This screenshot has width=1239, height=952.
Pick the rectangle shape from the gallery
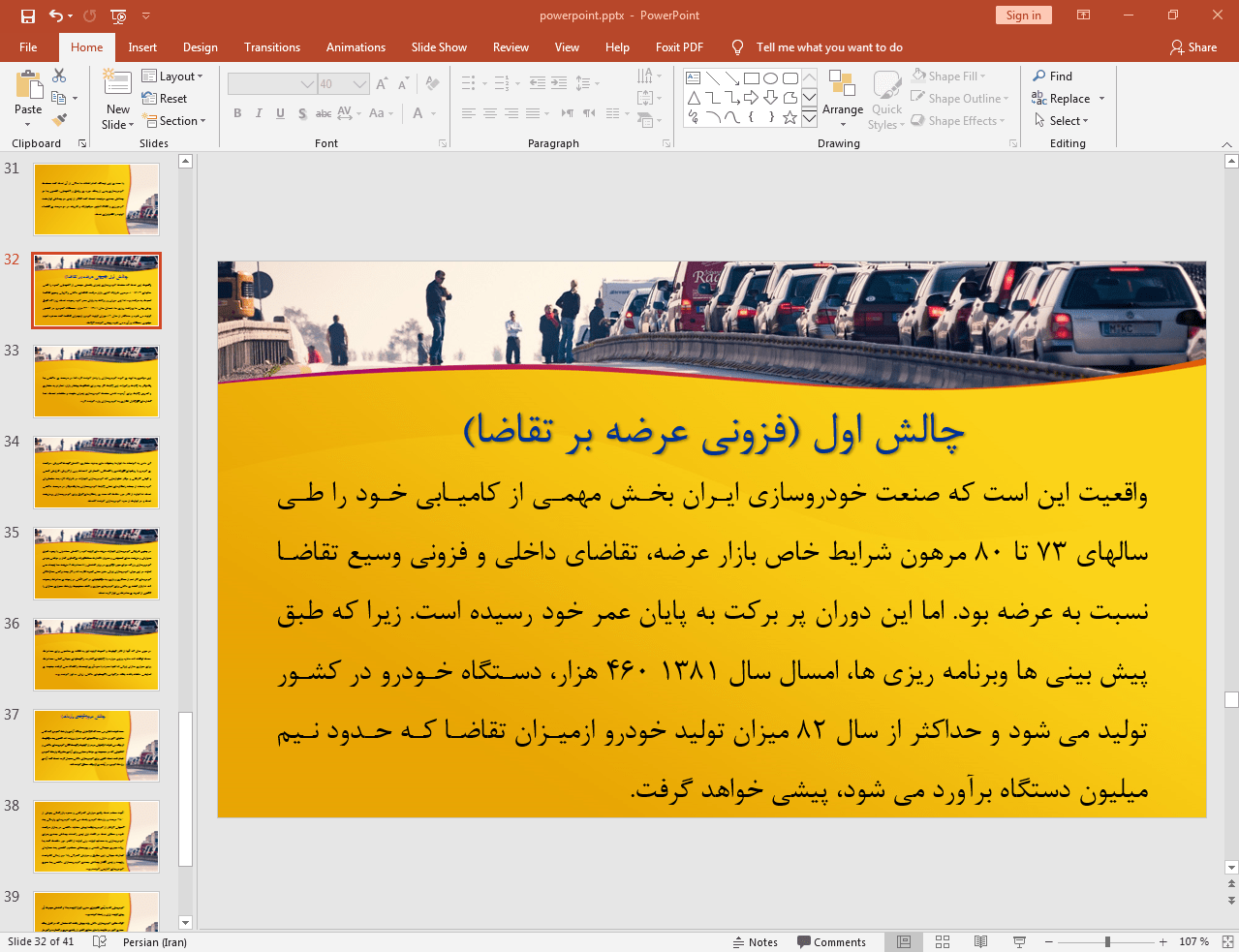[x=752, y=78]
